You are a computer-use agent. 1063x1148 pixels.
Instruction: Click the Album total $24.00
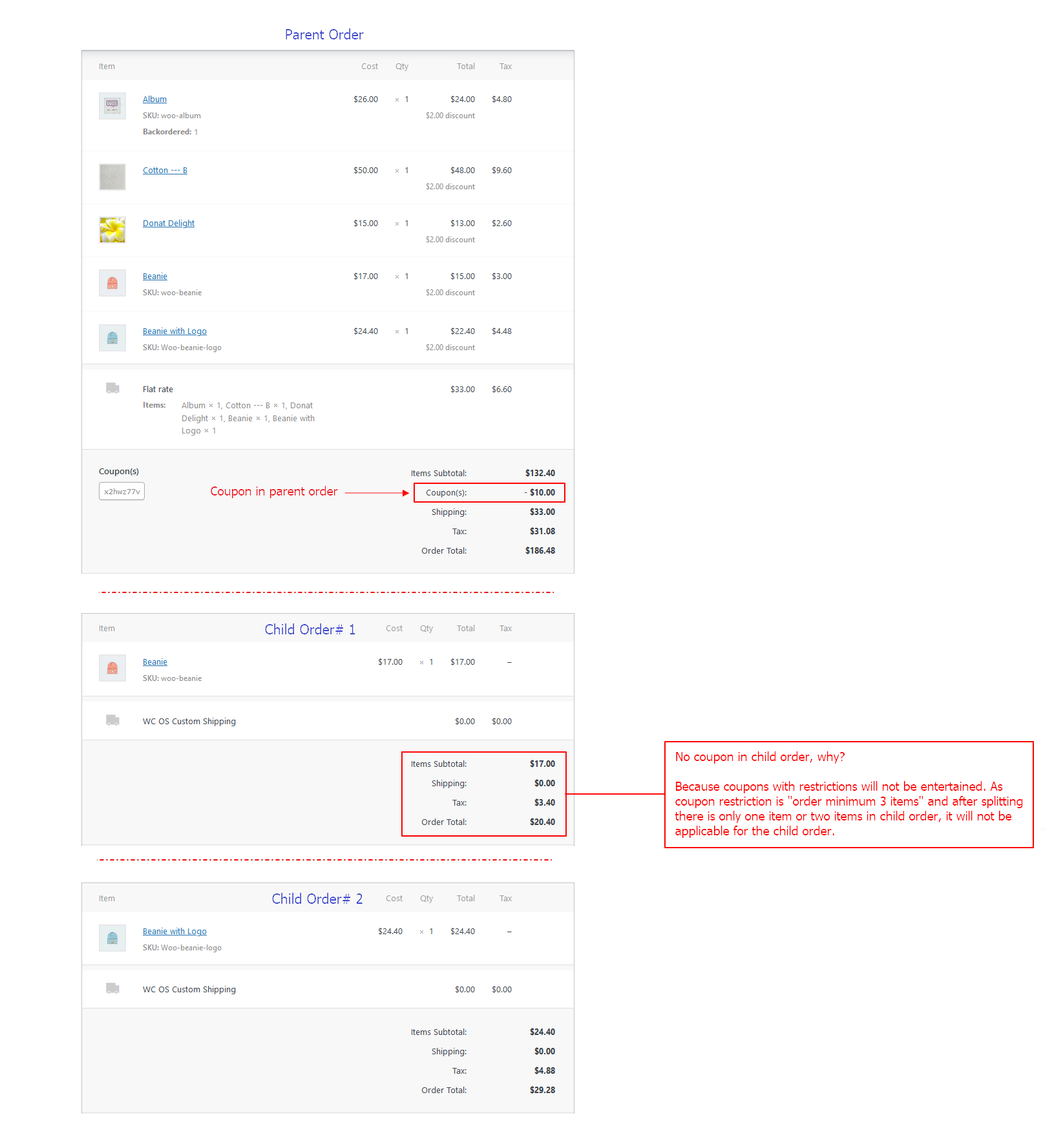[463, 99]
